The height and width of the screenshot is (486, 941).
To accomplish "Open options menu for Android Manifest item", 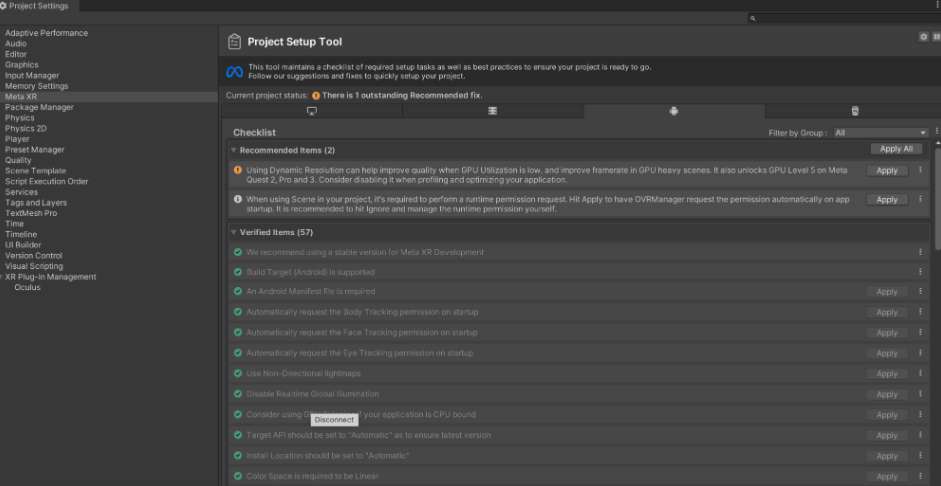I will [920, 292].
